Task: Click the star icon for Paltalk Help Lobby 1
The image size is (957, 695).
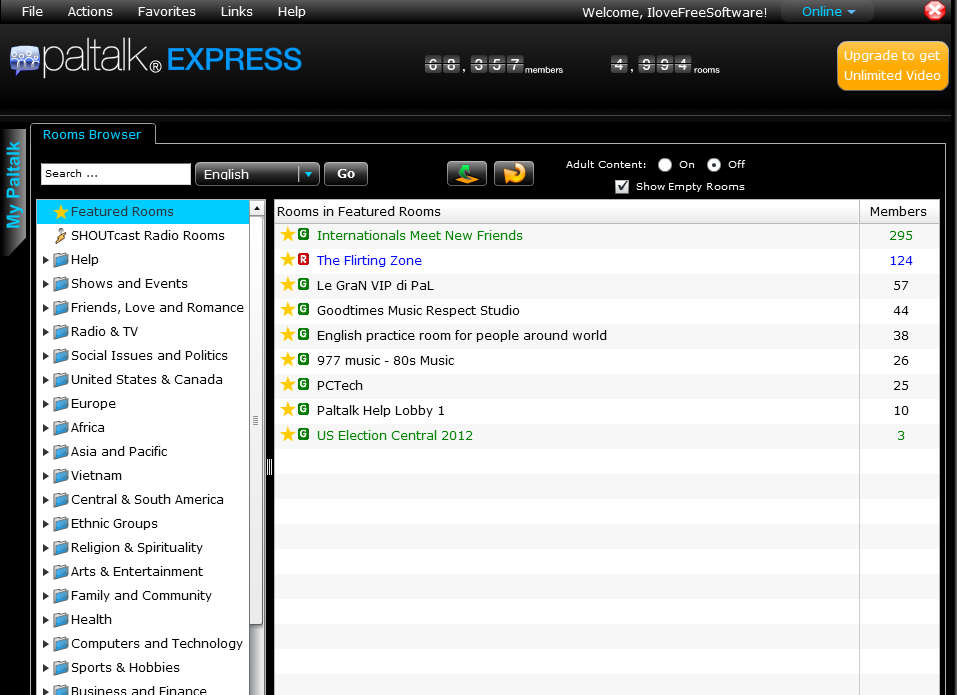Action: point(287,409)
